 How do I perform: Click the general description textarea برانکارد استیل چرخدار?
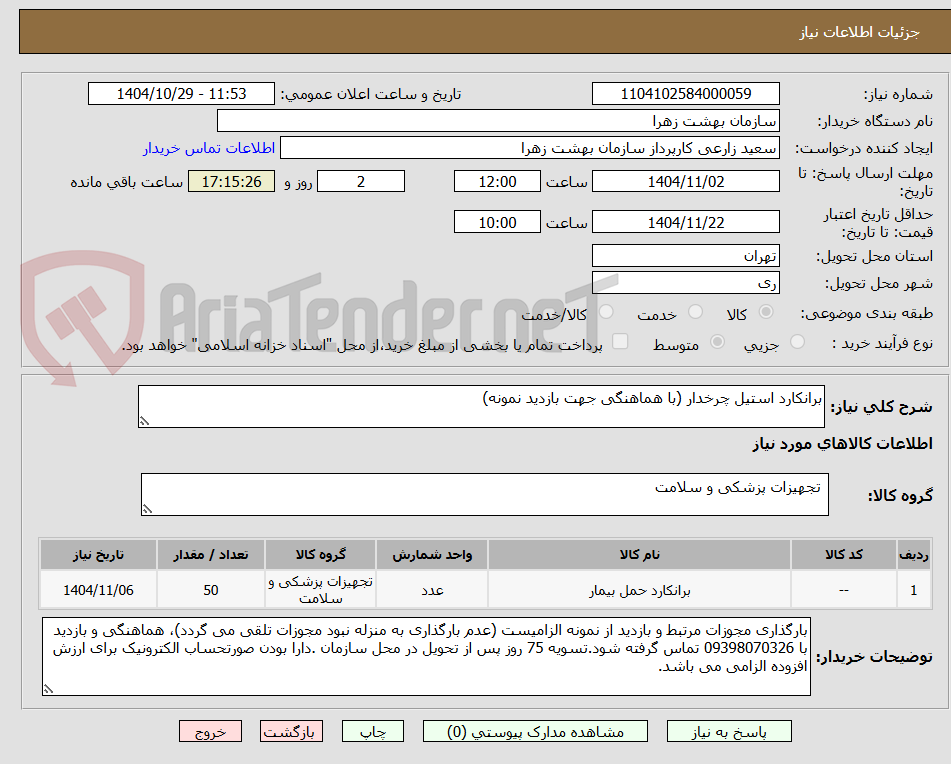tap(482, 406)
